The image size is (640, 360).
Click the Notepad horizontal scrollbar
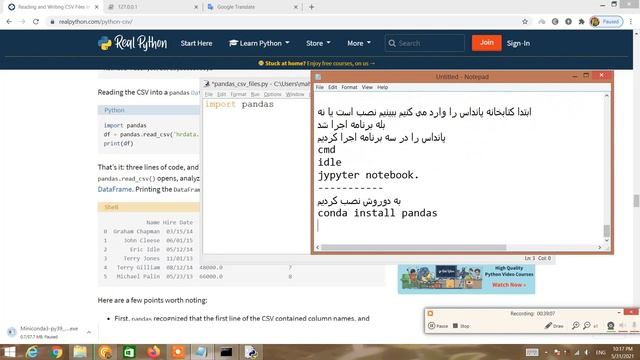click(x=413, y=247)
